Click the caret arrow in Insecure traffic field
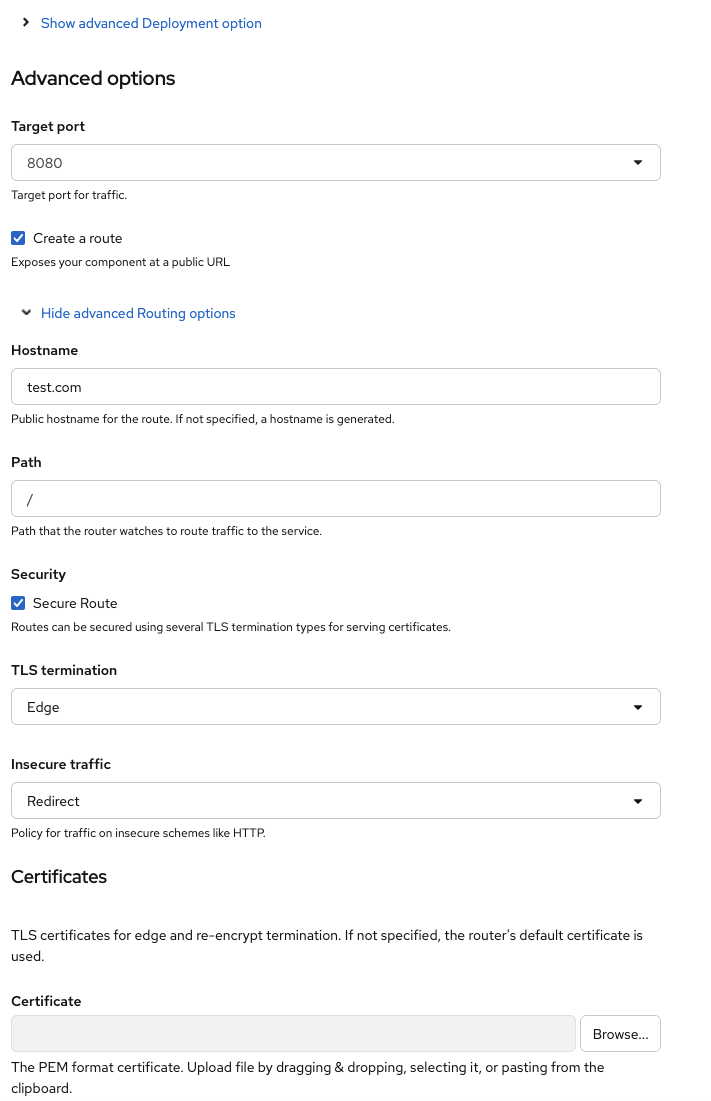This screenshot has width=711, height=1101. point(638,801)
